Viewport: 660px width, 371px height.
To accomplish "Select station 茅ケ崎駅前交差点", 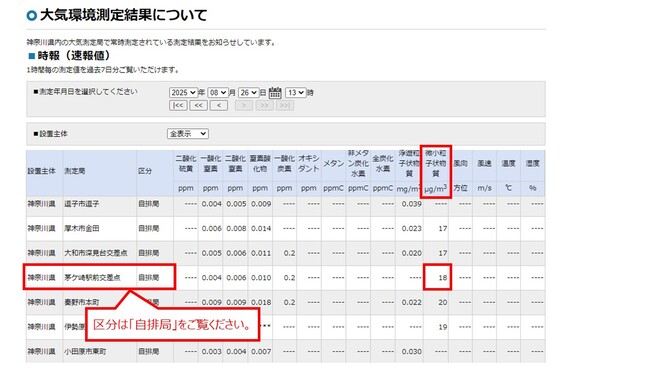I will 92,278.
